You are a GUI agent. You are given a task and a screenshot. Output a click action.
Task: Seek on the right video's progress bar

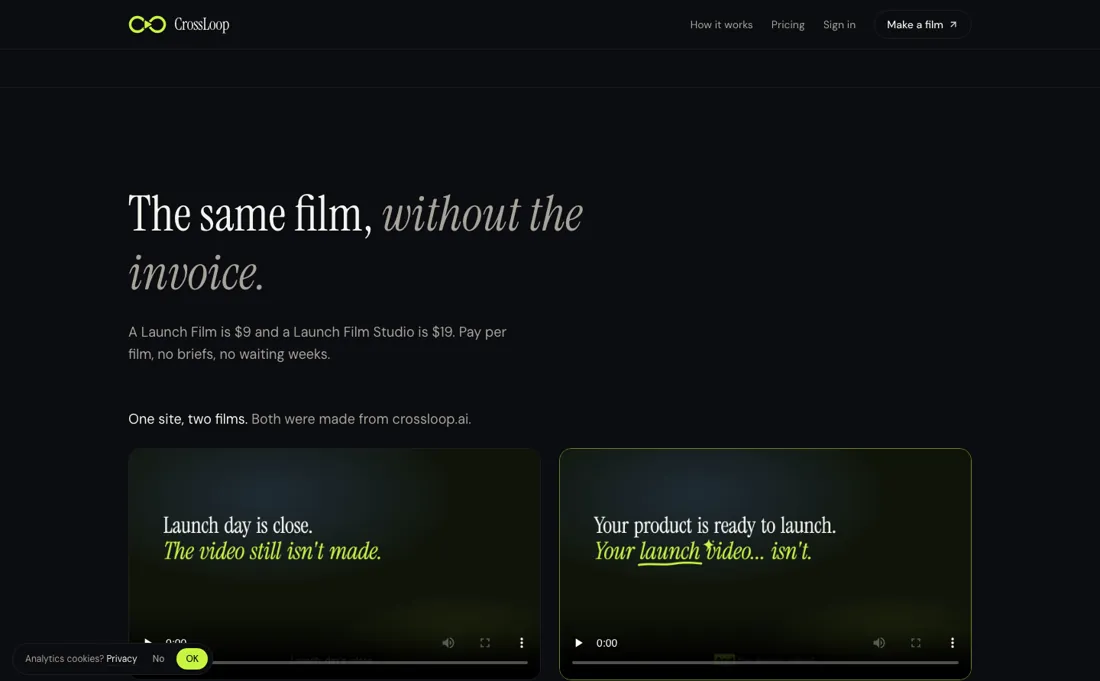pyautogui.click(x=765, y=662)
